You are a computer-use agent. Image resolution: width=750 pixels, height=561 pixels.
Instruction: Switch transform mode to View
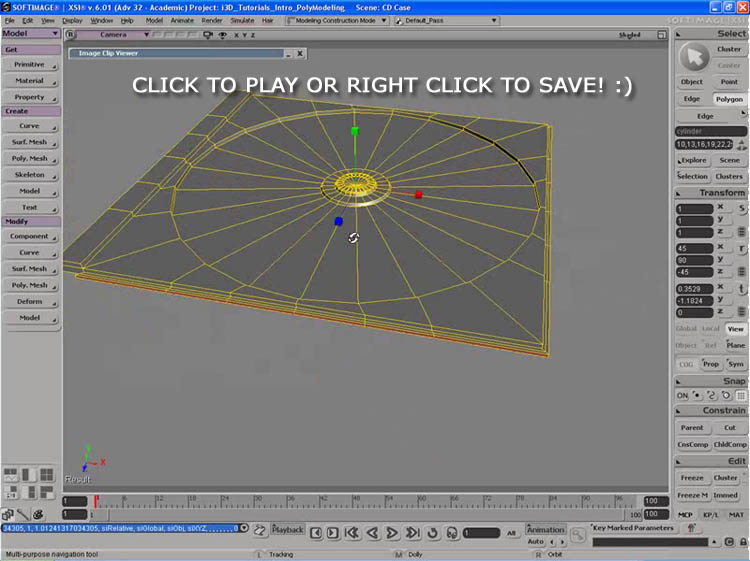735,328
